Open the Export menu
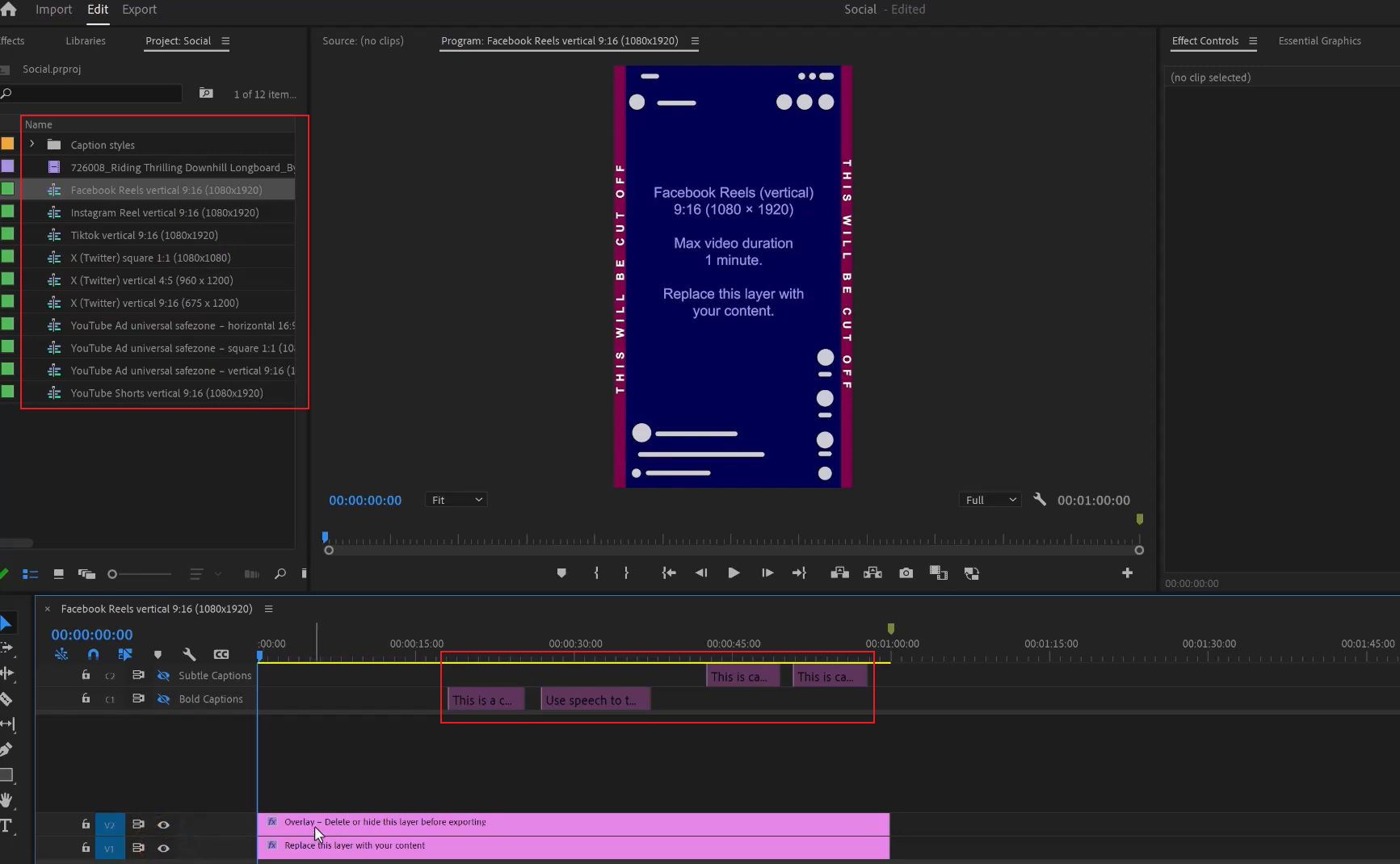 pyautogui.click(x=139, y=9)
